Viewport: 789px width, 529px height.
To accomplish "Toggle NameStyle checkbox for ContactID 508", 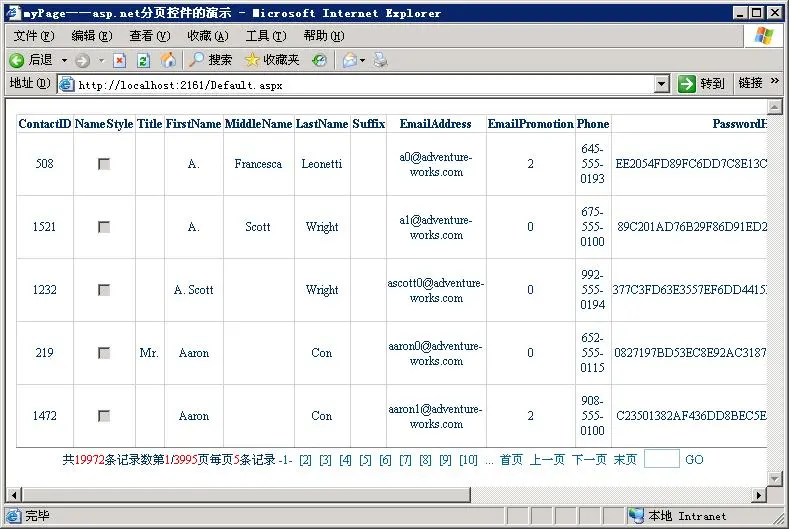I will coord(104,164).
